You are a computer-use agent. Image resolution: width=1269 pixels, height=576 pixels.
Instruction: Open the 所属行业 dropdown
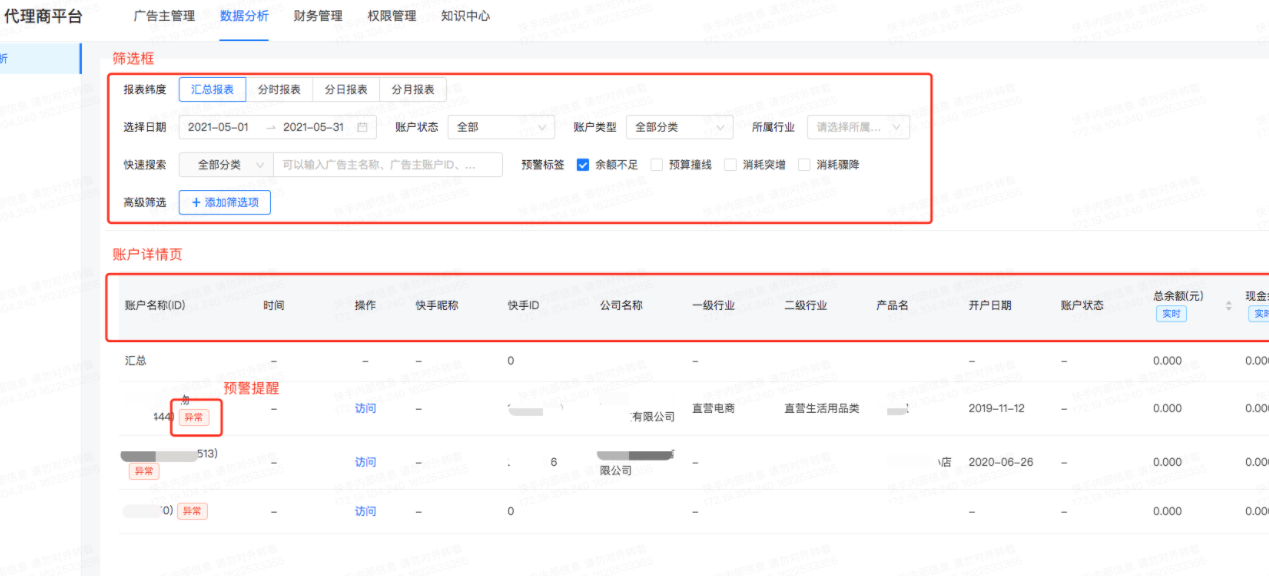tap(858, 127)
